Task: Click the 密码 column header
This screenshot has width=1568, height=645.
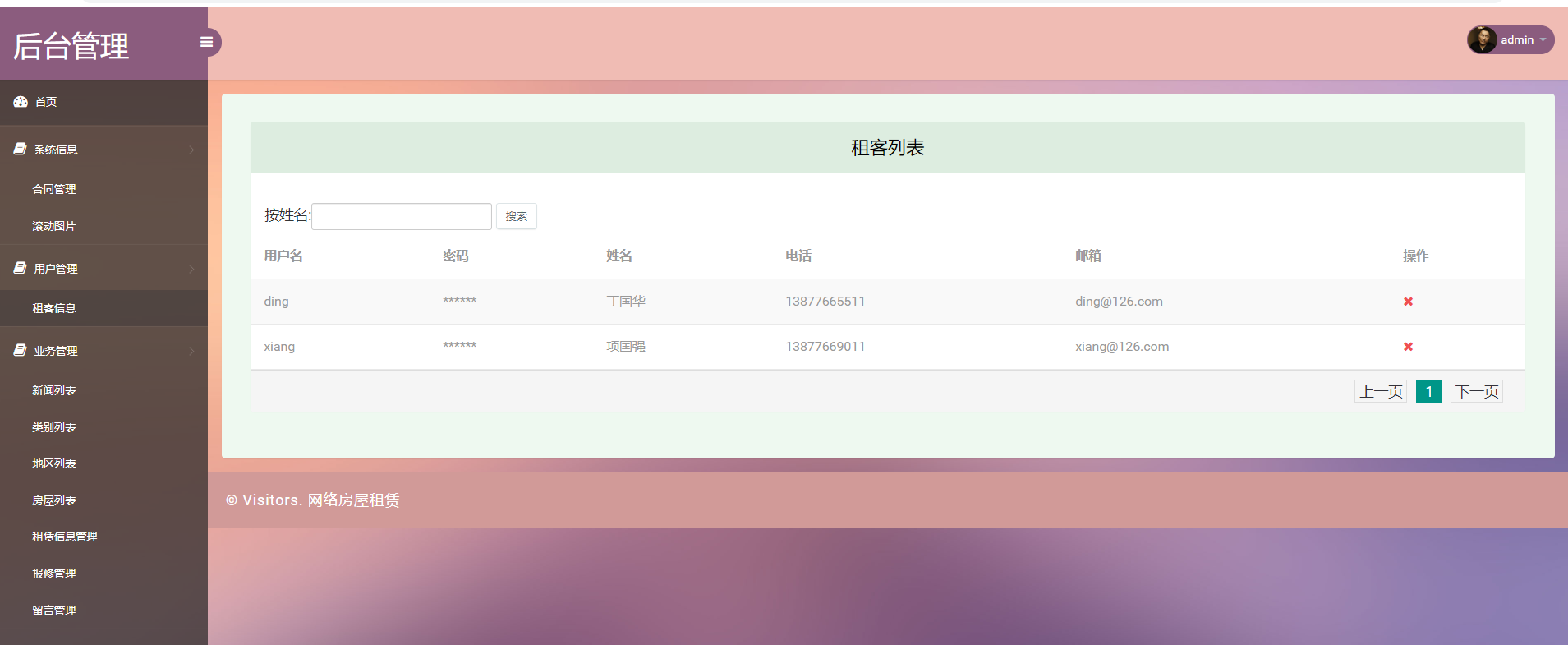Action: [x=456, y=256]
